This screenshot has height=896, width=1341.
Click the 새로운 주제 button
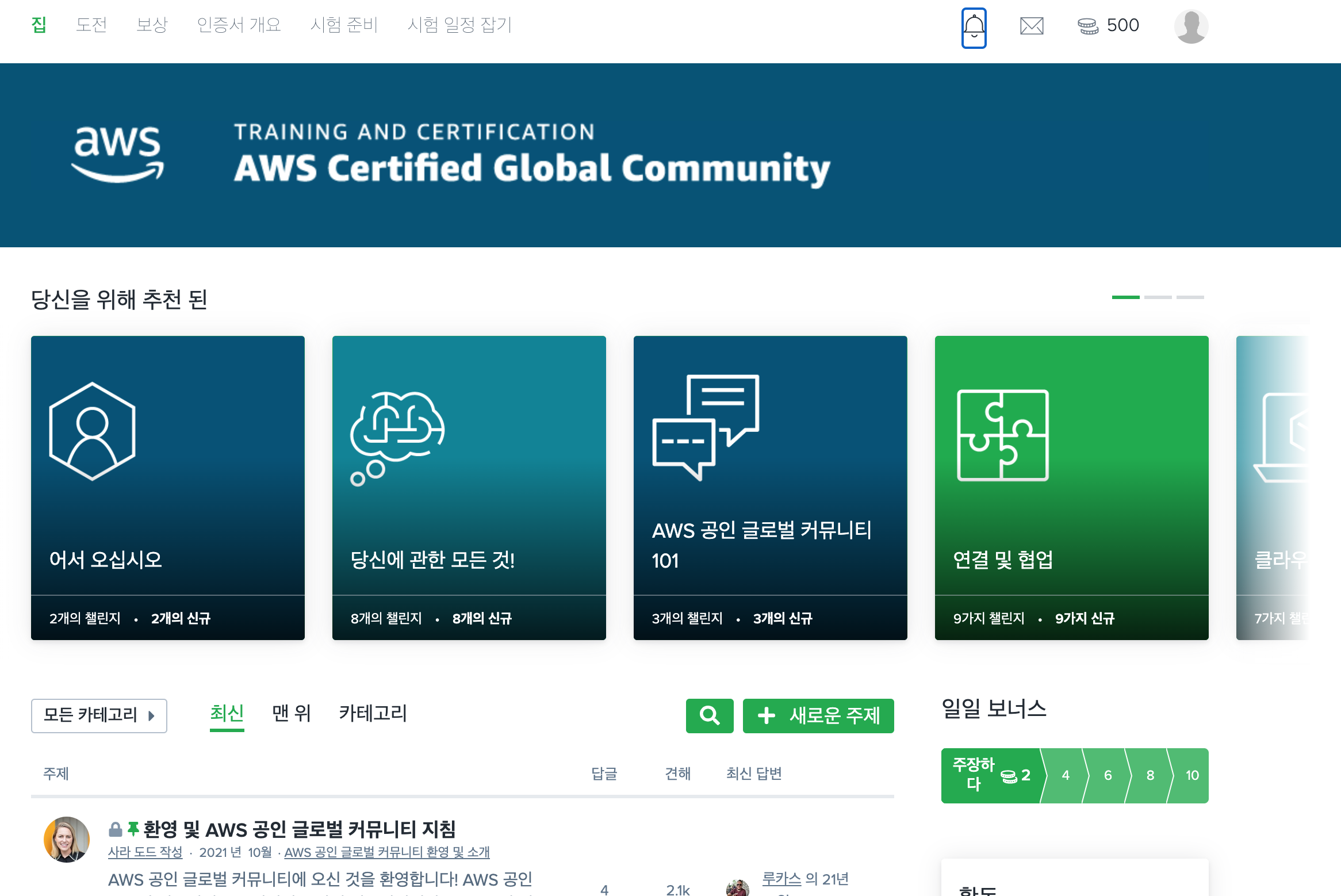click(x=818, y=715)
